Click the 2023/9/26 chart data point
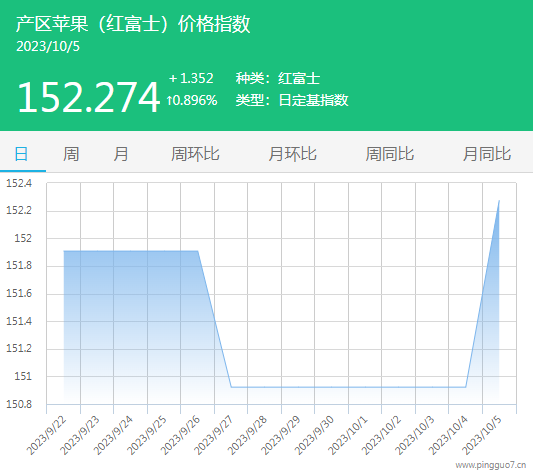533x475 pixels. 198,251
